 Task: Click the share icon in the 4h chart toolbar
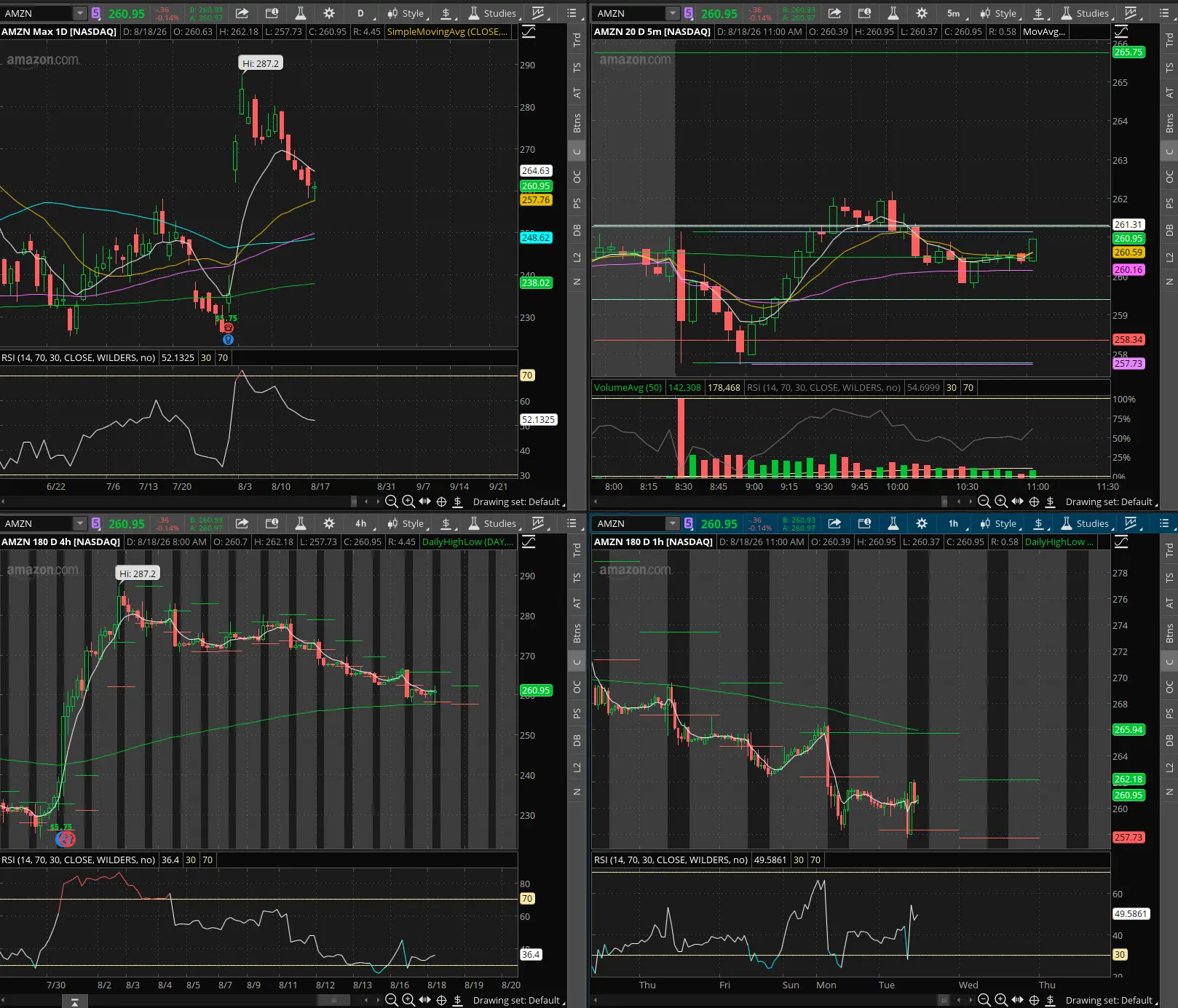(242, 523)
